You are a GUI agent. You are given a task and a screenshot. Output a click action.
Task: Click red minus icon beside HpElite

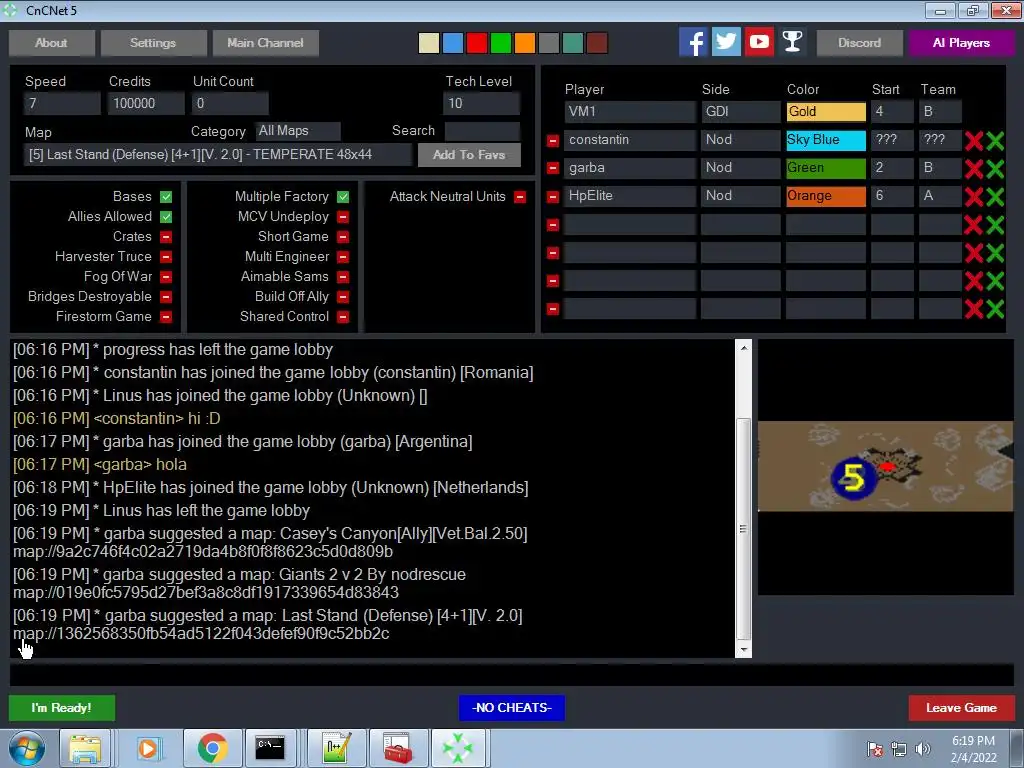point(552,197)
